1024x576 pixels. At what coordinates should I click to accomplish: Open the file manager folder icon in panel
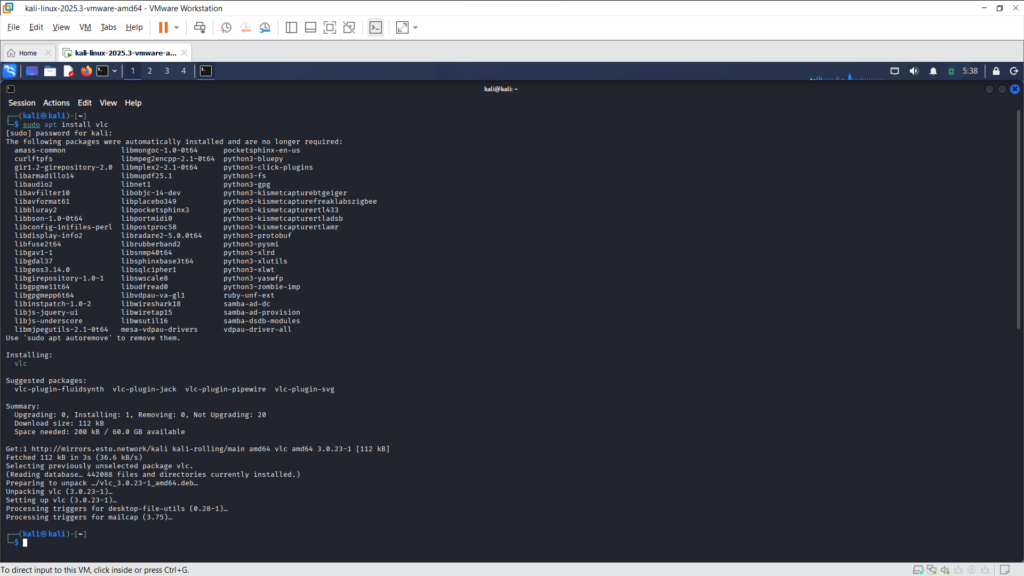click(50, 71)
